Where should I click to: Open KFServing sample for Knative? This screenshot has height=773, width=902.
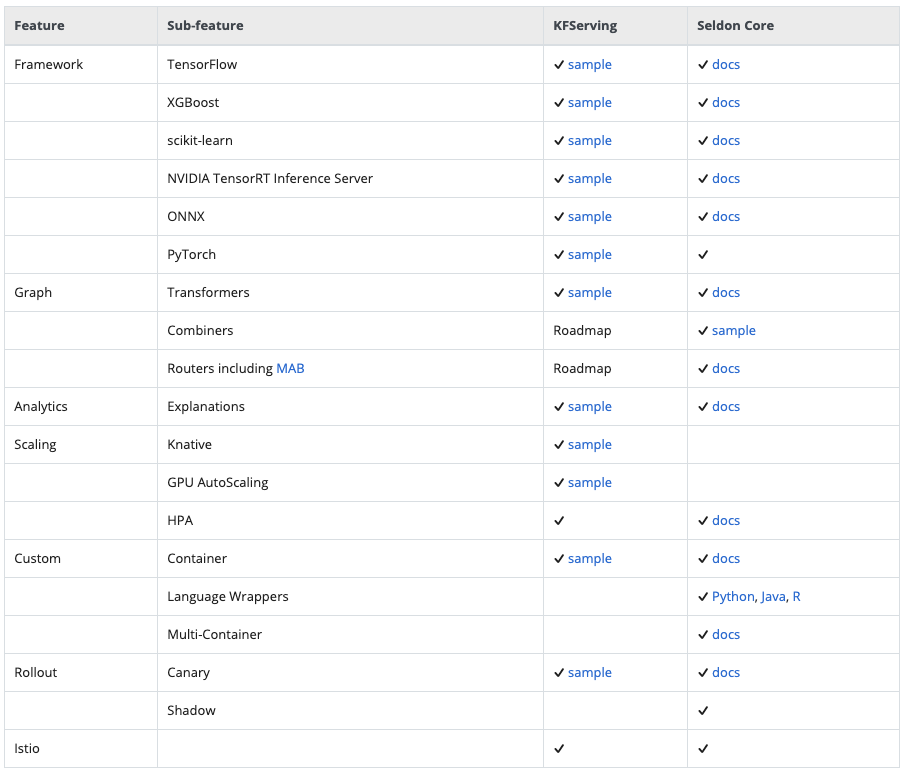[x=590, y=445]
